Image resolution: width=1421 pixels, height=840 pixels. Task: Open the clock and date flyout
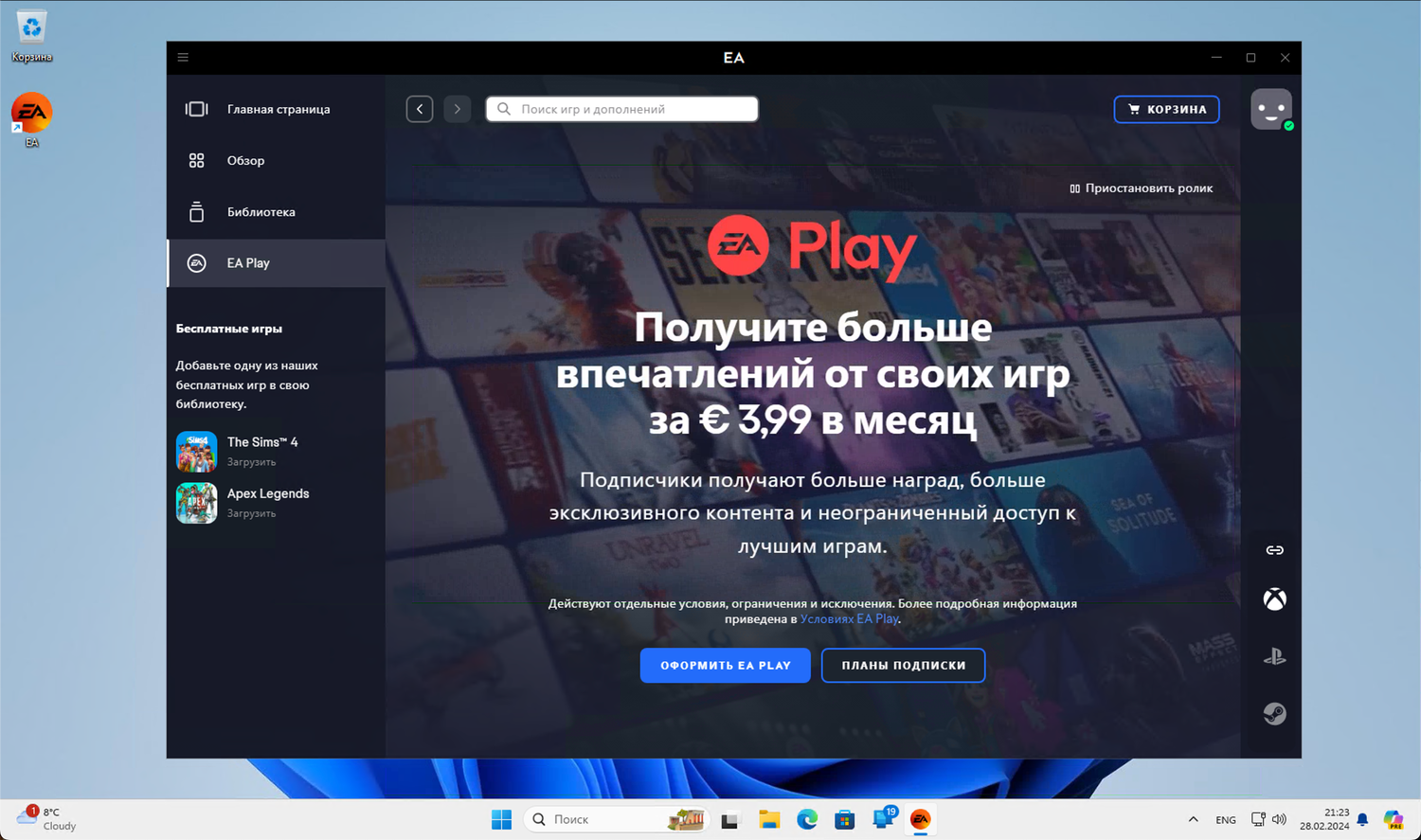pyautogui.click(x=1324, y=819)
